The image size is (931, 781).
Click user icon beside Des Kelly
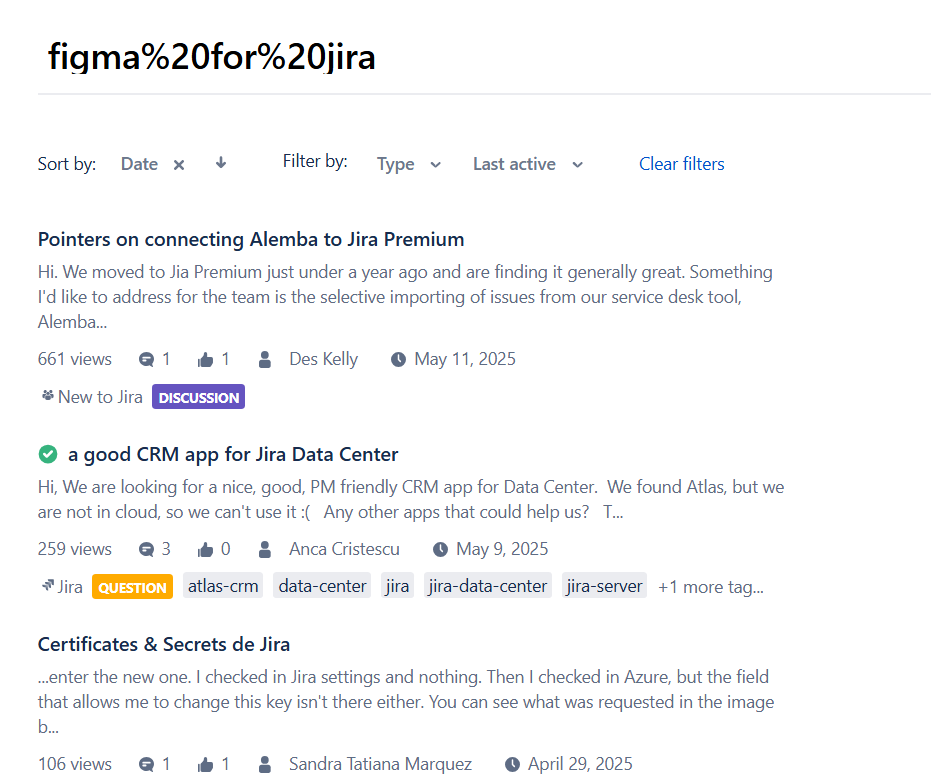pyautogui.click(x=265, y=359)
